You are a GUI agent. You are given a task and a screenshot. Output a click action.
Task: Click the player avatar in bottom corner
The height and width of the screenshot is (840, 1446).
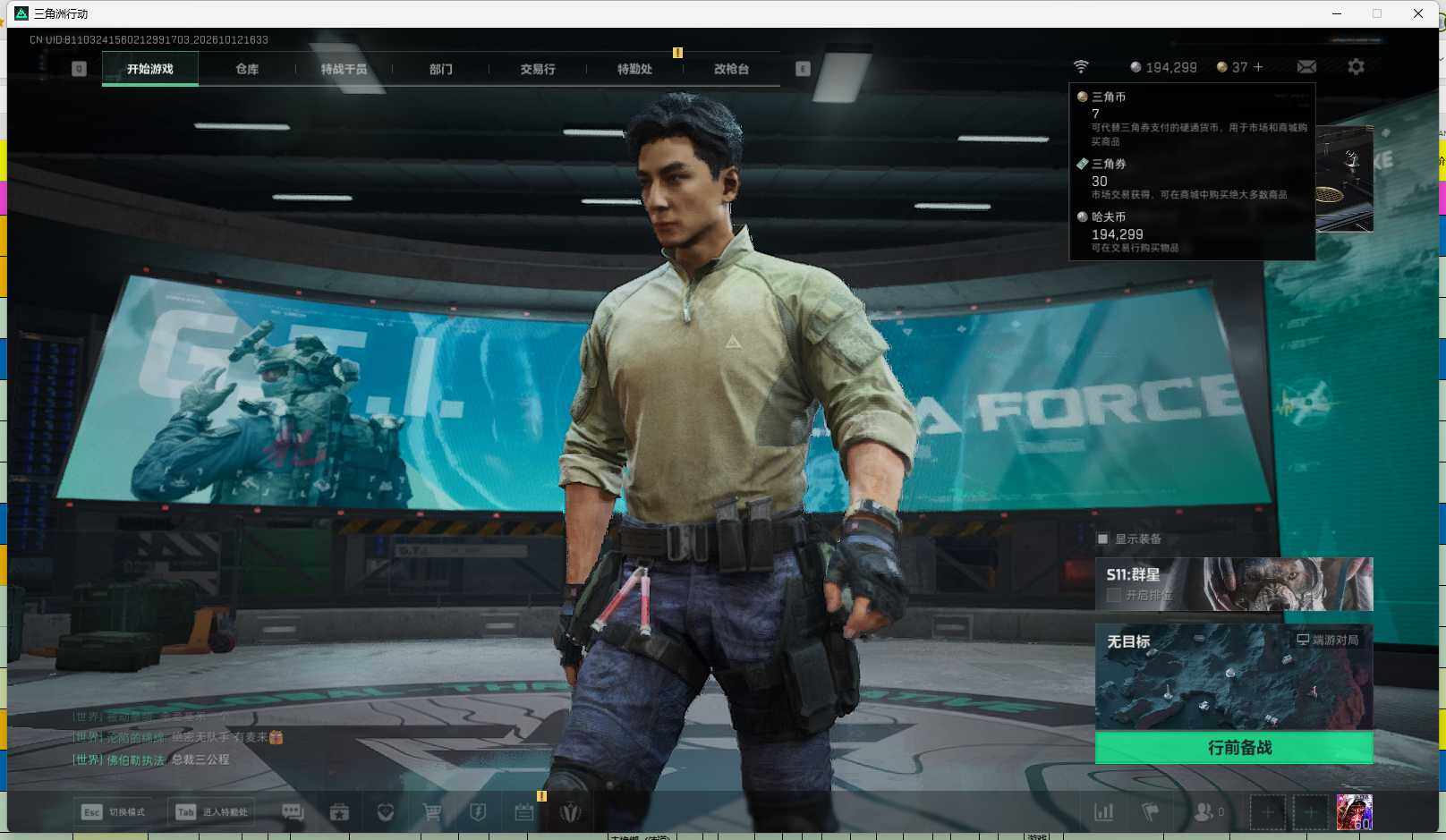tap(1354, 811)
